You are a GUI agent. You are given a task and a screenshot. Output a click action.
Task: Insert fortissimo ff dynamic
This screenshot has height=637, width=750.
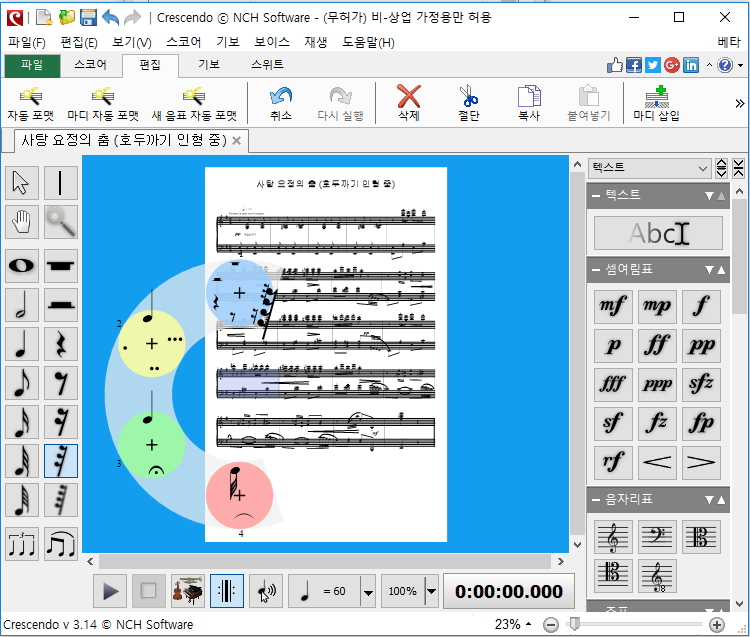point(657,346)
